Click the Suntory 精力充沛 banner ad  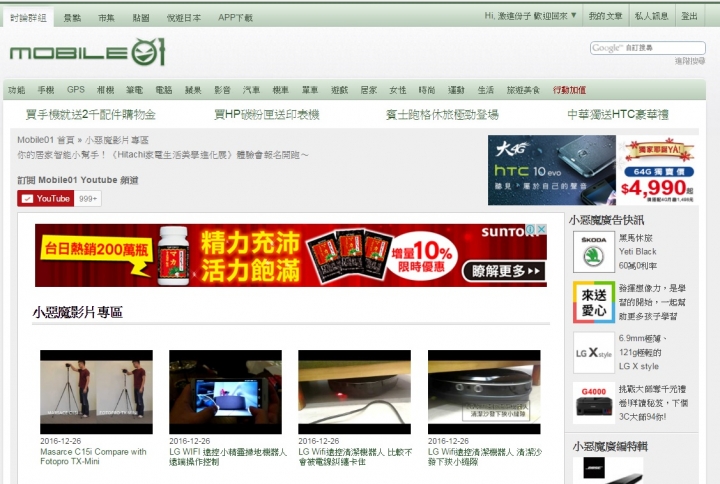(x=291, y=255)
